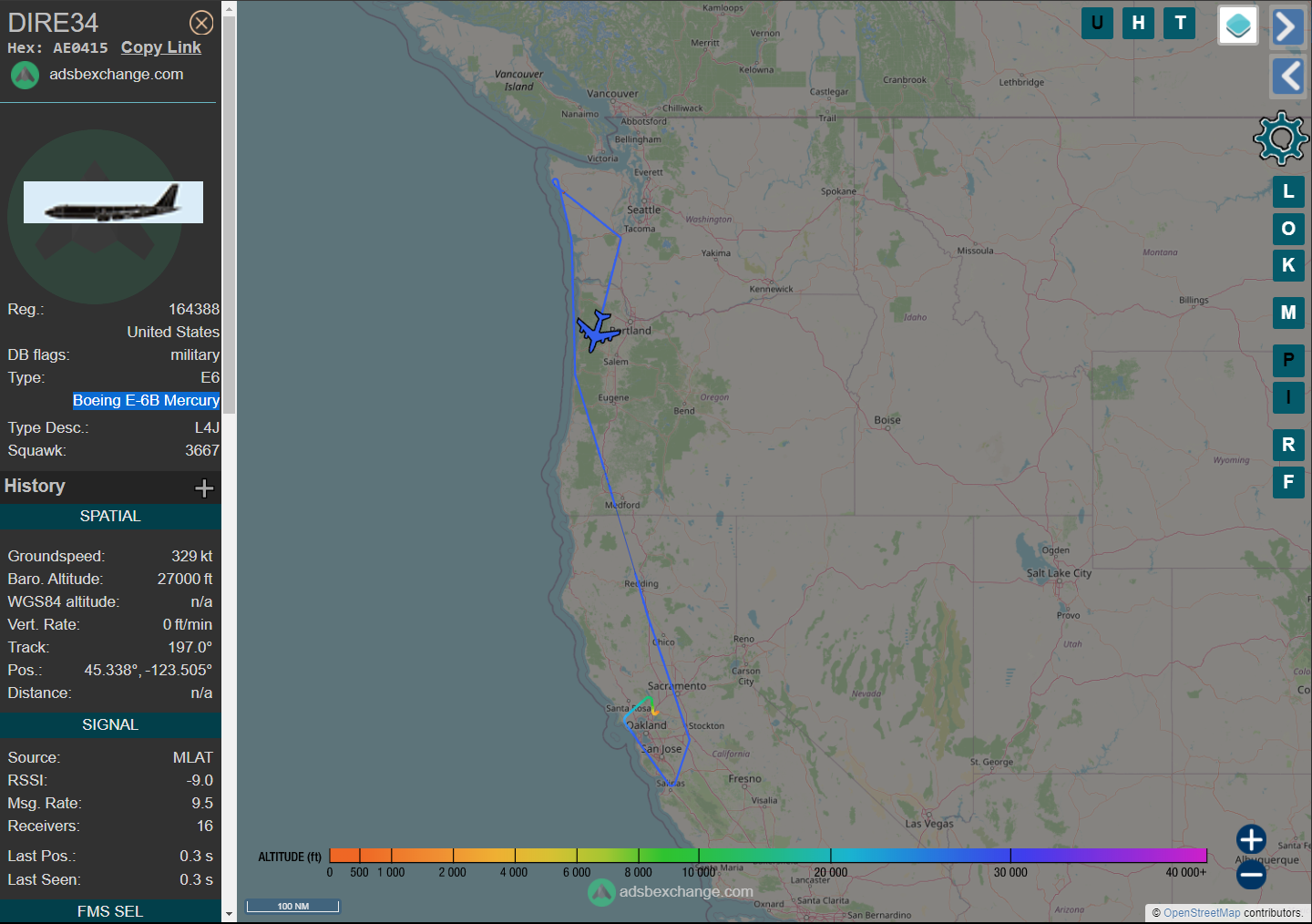The width and height of the screenshot is (1312, 924).
Task: Zoom out the map with minus button
Action: [x=1251, y=875]
